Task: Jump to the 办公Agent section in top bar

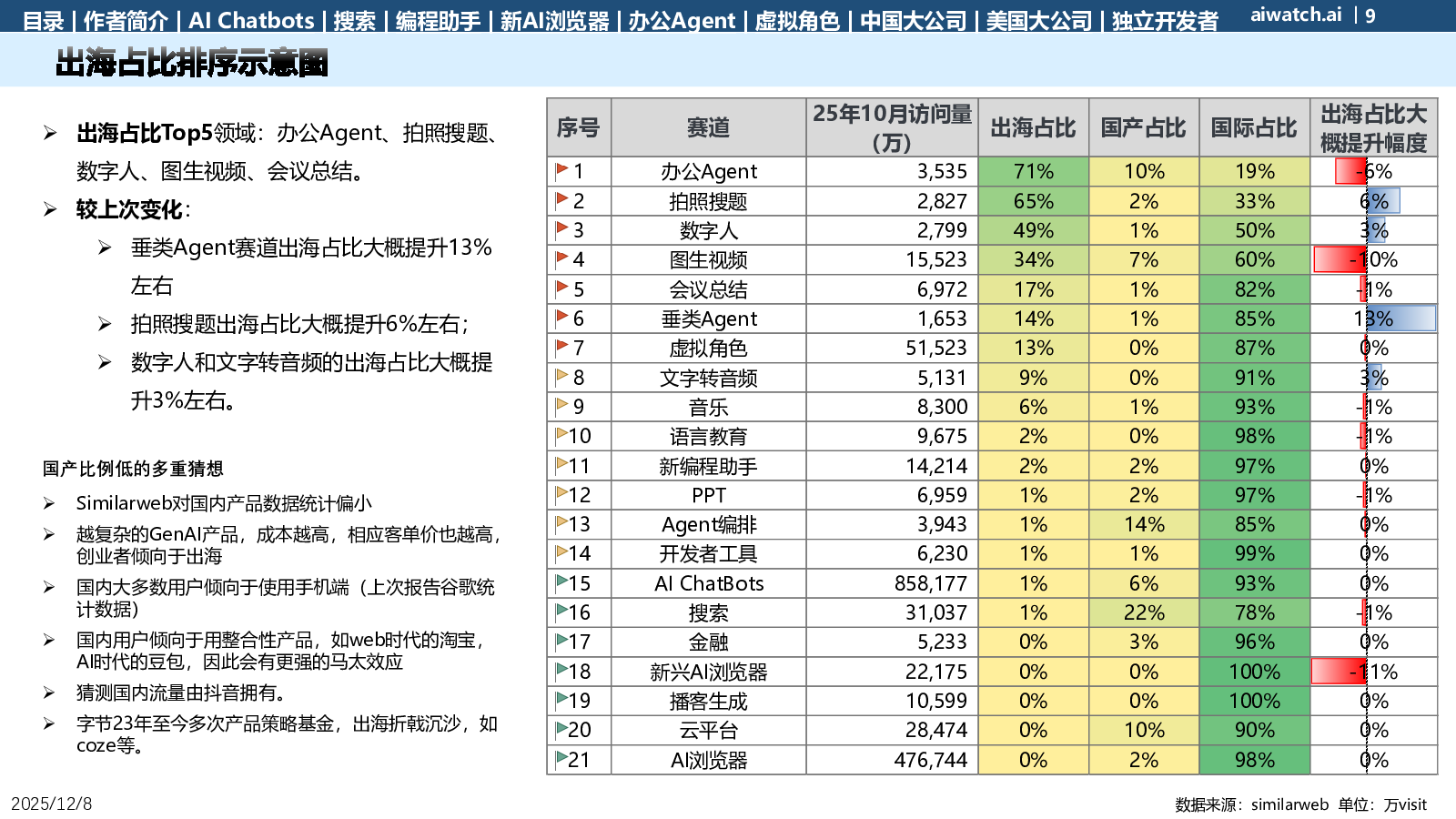Action: click(x=682, y=20)
